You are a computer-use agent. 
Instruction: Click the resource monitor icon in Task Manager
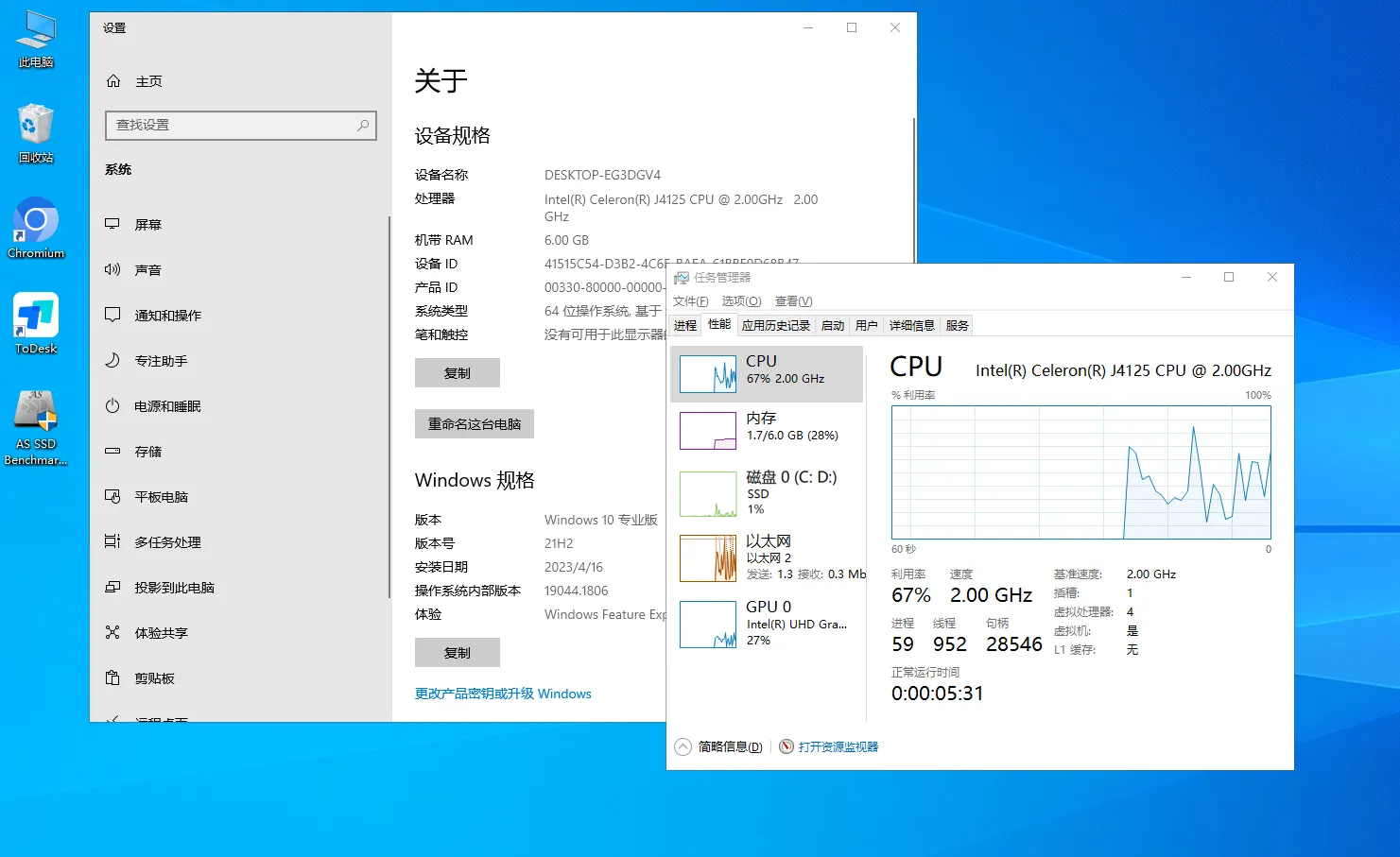[786, 746]
